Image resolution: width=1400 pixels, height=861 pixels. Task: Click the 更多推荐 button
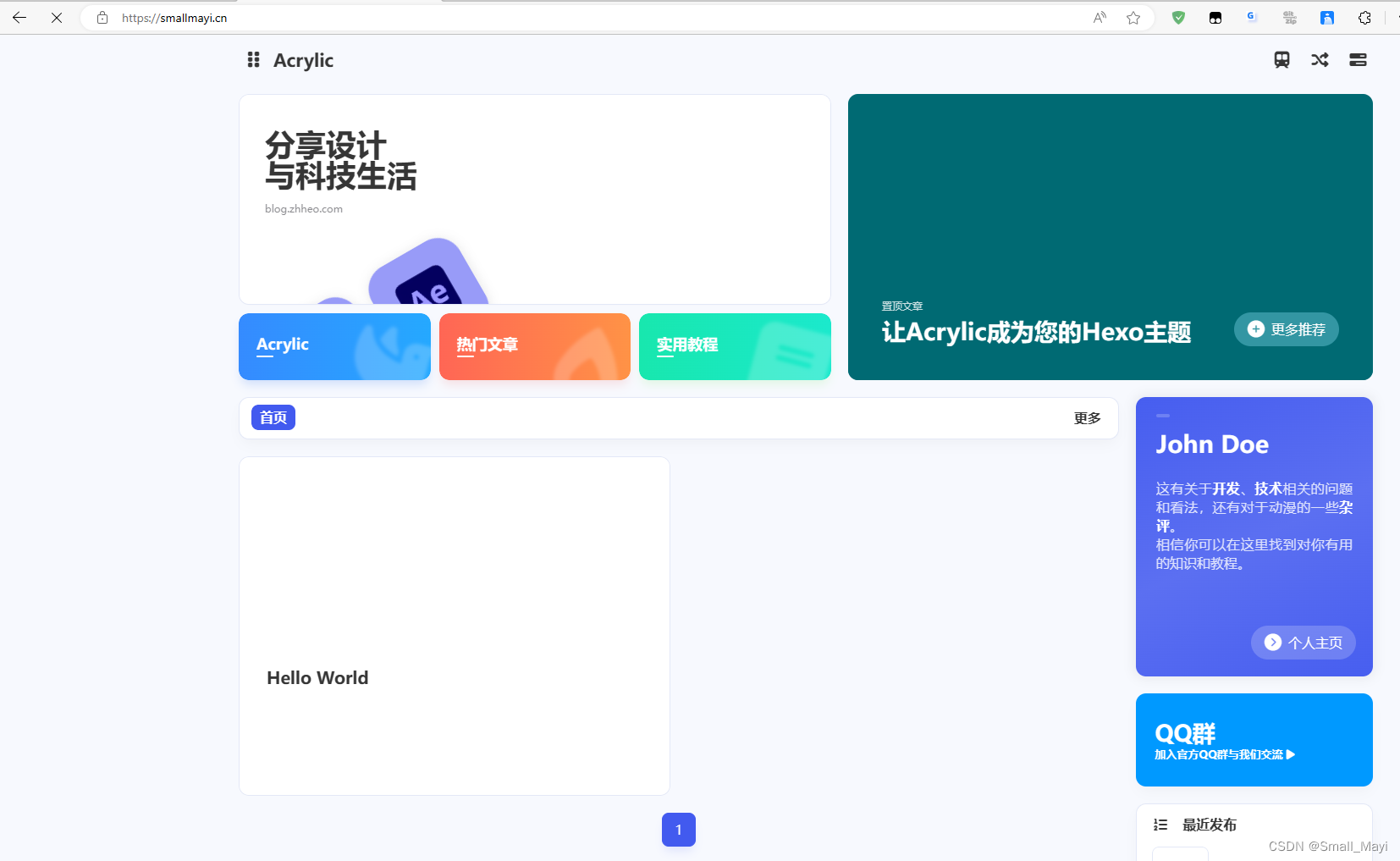coord(1287,329)
